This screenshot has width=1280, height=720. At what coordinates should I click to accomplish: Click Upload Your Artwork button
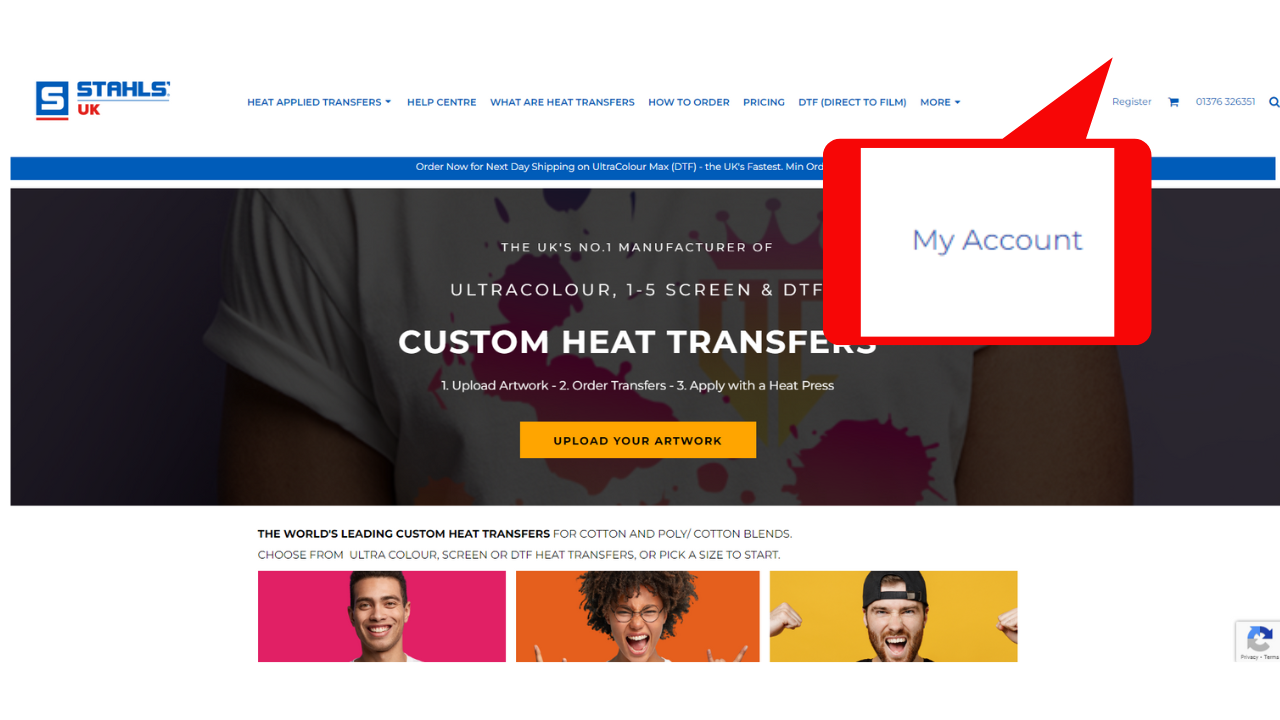pos(638,440)
